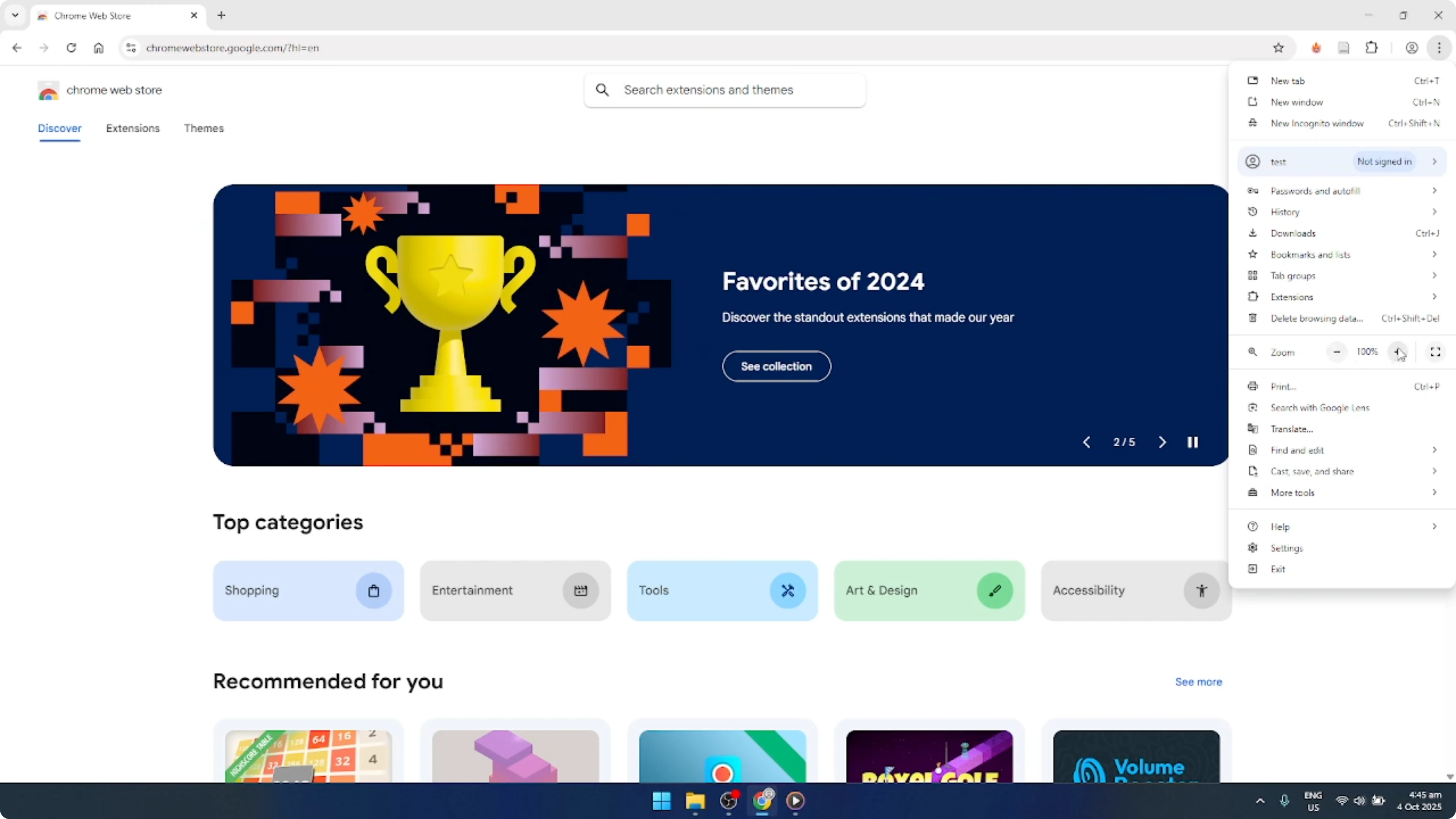Open the Accessibility category card

[1136, 591]
